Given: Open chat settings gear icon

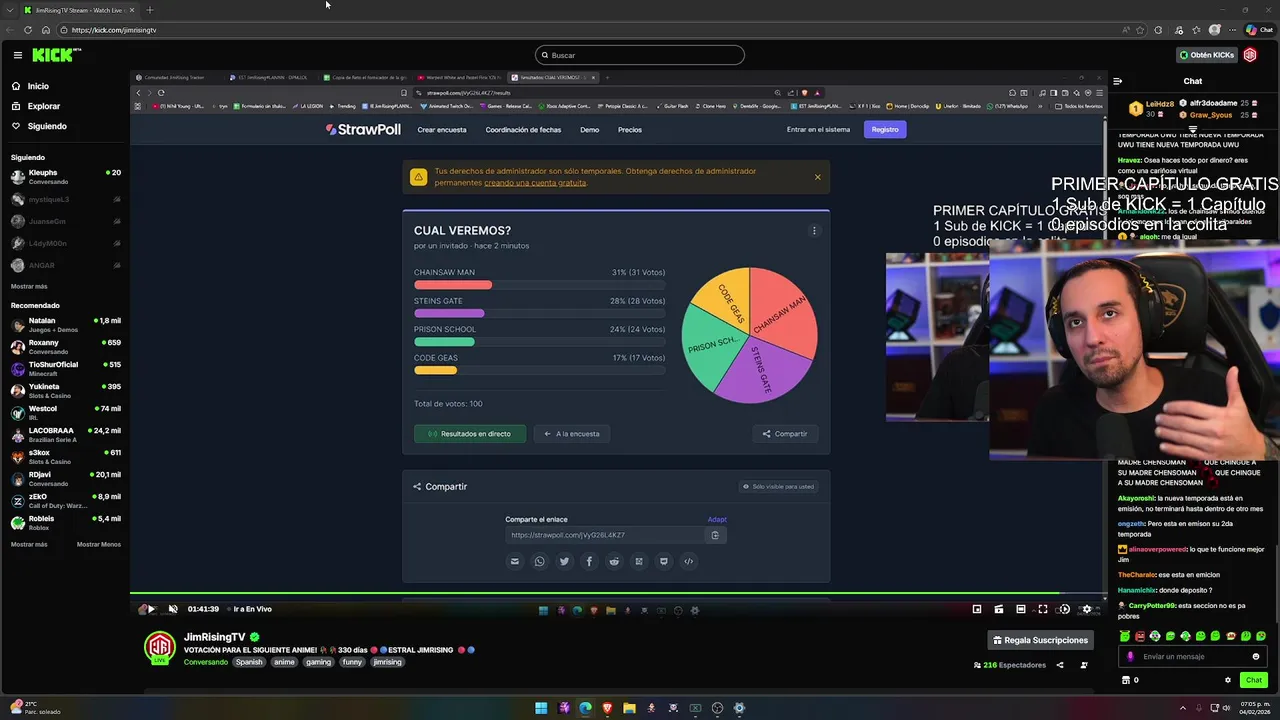Looking at the screenshot, I should 1228,680.
